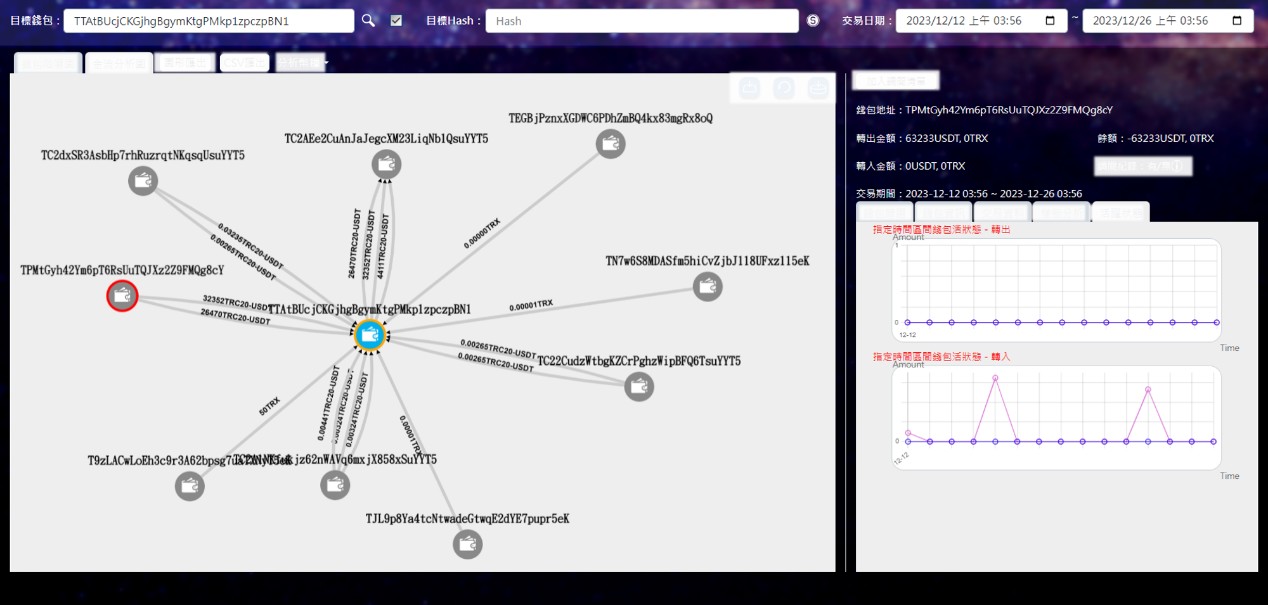Click the TN7w6S8MDASfm5hiCvZjbJ118UFxz115eK label

pos(707,261)
